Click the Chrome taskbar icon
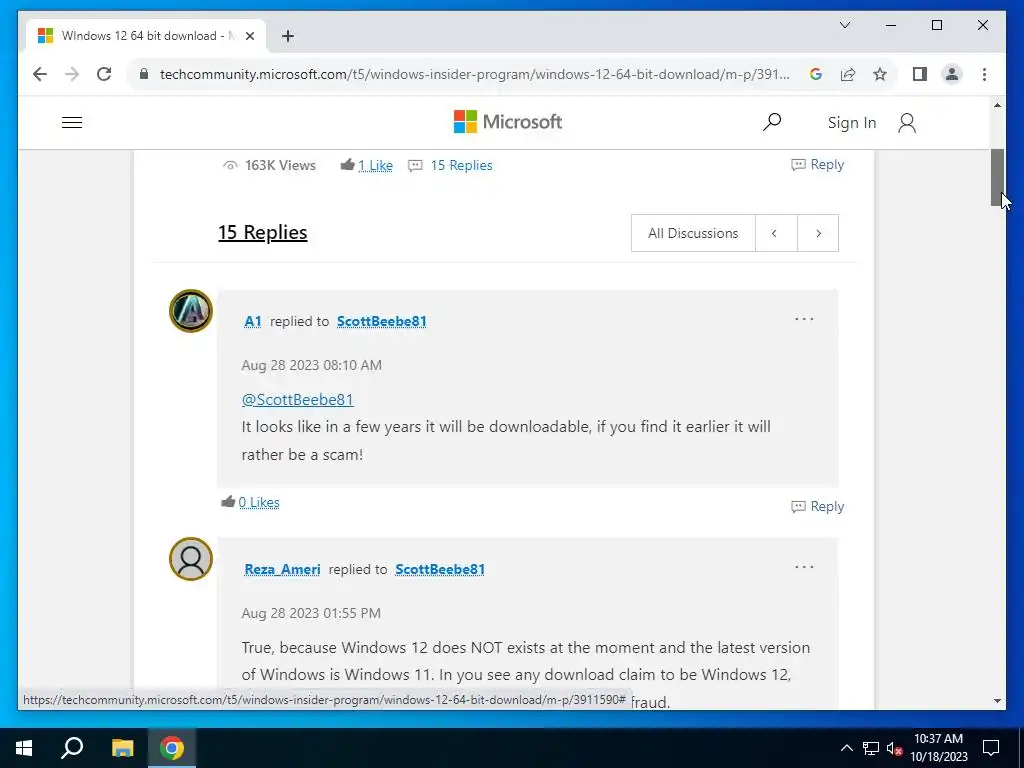This screenshot has width=1024, height=768. [172, 748]
